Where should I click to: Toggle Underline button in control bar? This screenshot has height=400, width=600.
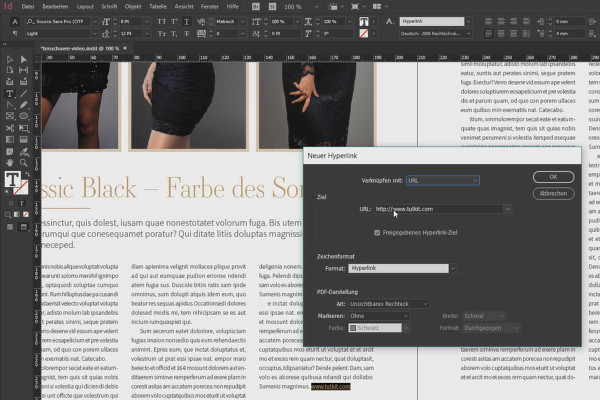186,21
